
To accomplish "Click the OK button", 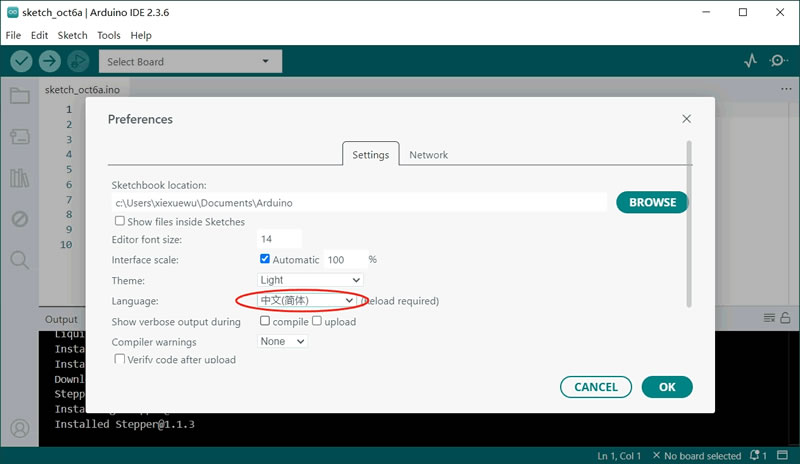I will coord(667,387).
